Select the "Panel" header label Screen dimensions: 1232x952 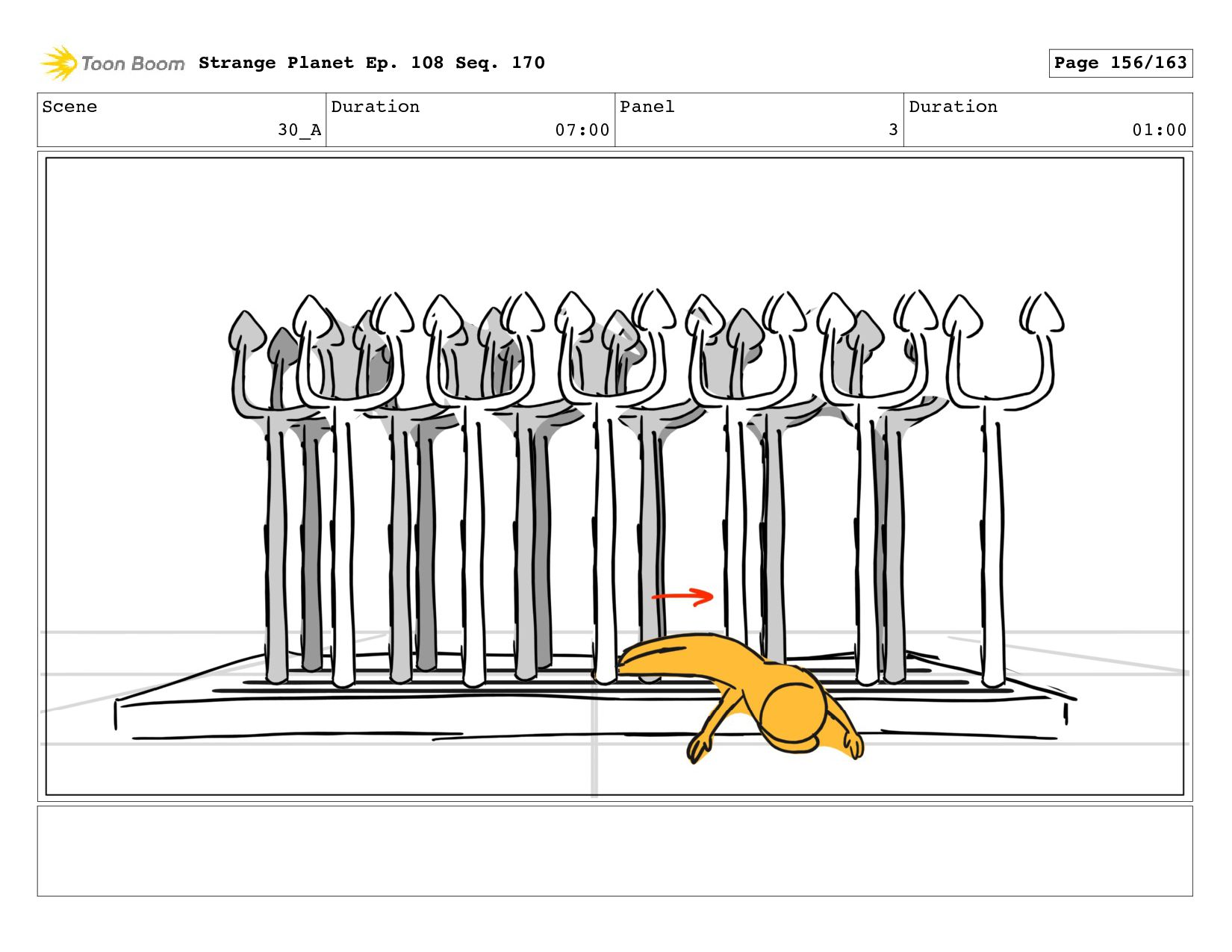647,107
